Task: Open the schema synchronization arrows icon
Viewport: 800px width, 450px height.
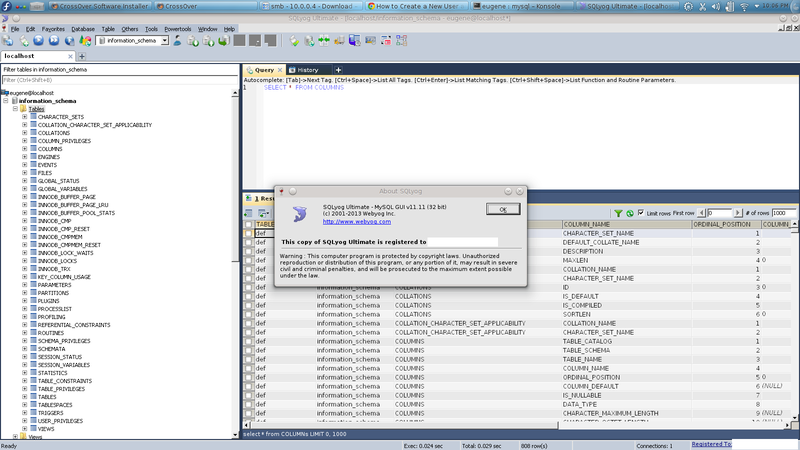Action: click(324, 41)
